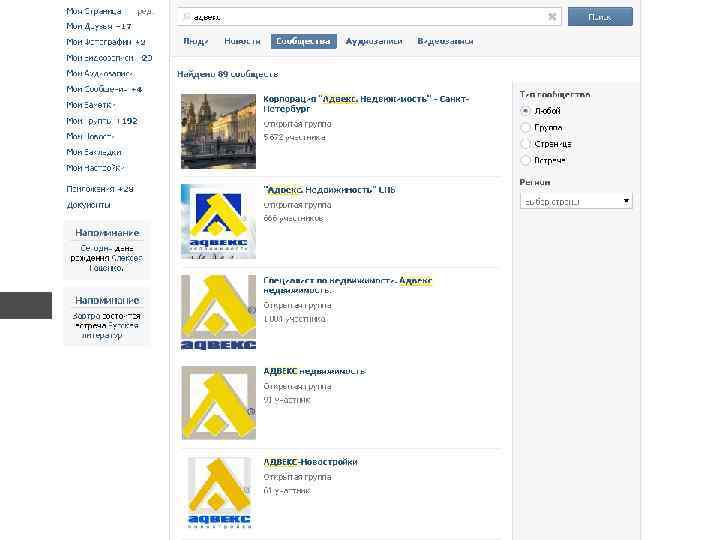The width and height of the screenshot is (720, 540).
Task: Click the Специалист по недвижимости group logo thumbnail
Action: click(218, 312)
